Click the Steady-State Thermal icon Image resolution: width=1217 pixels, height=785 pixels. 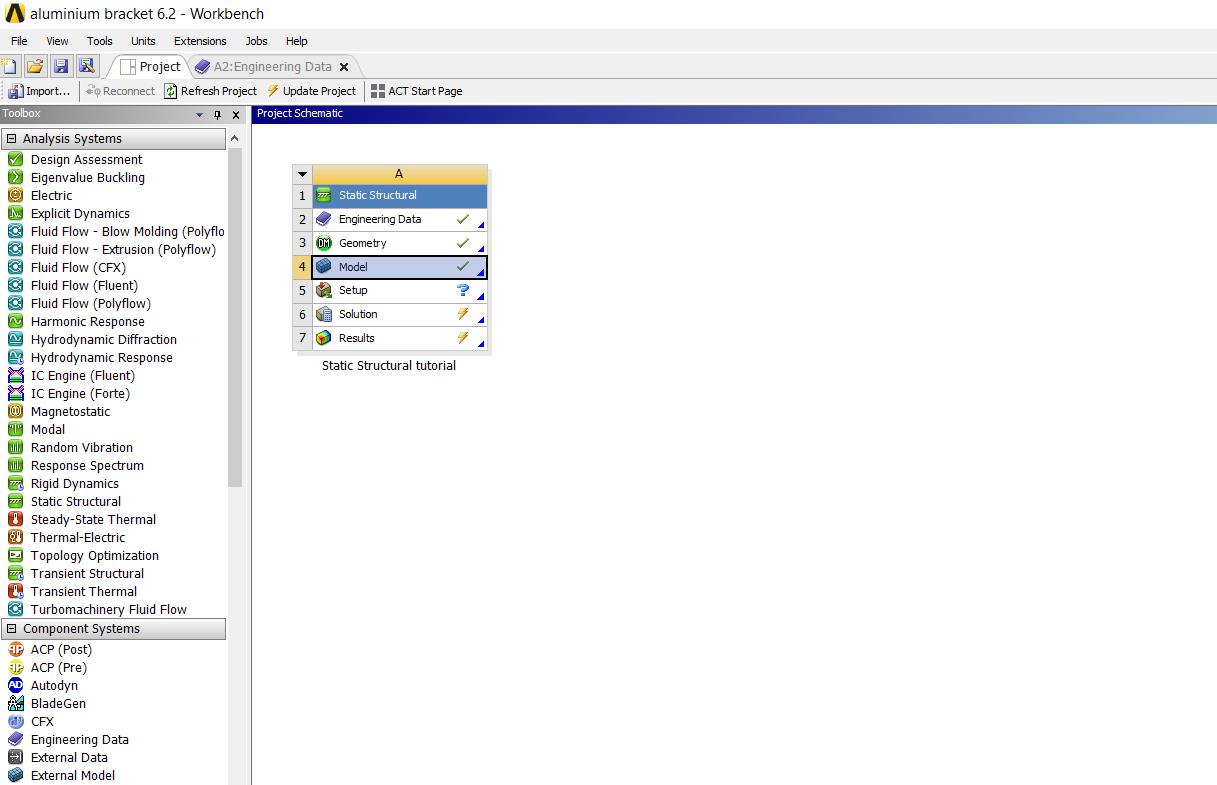click(15, 519)
